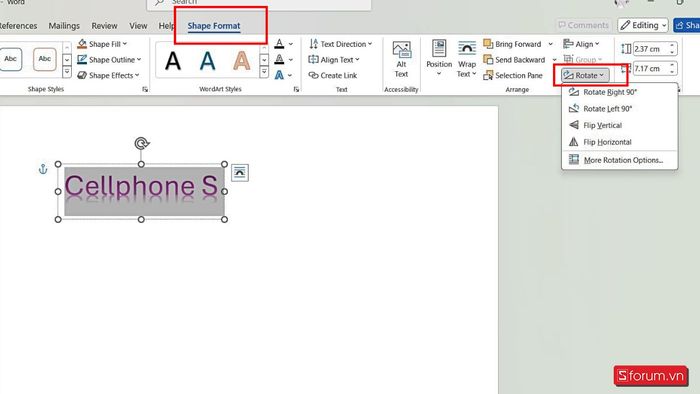Image resolution: width=700 pixels, height=394 pixels.
Task: Click the Text Fill icon
Action: tap(279, 44)
